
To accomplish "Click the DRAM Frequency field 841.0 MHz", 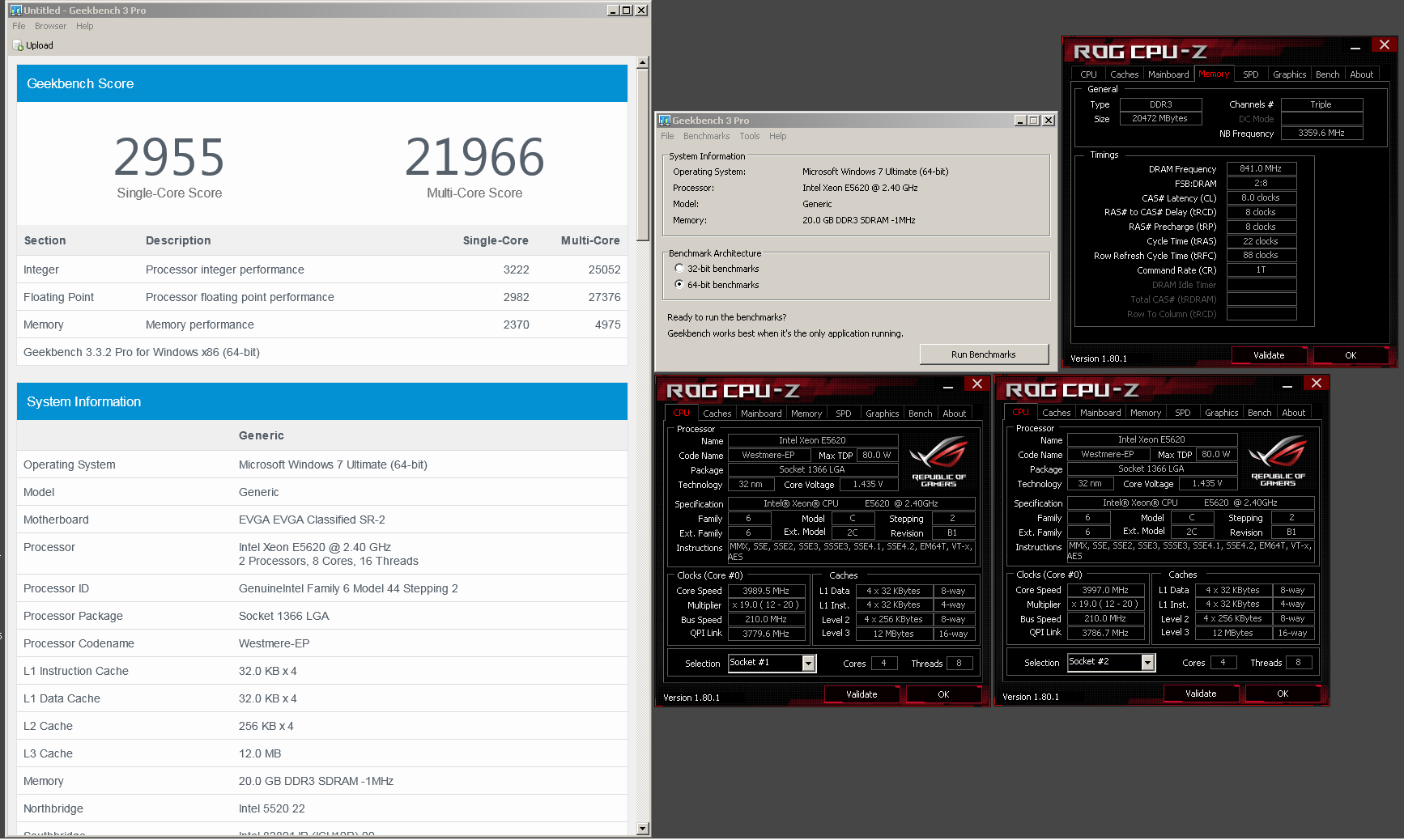I will click(1261, 169).
